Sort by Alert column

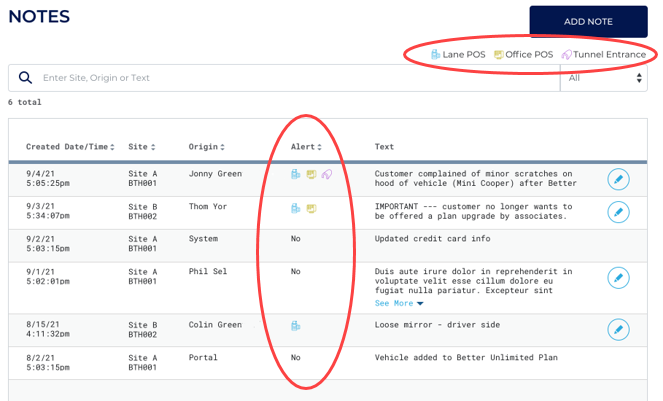pyautogui.click(x=306, y=147)
